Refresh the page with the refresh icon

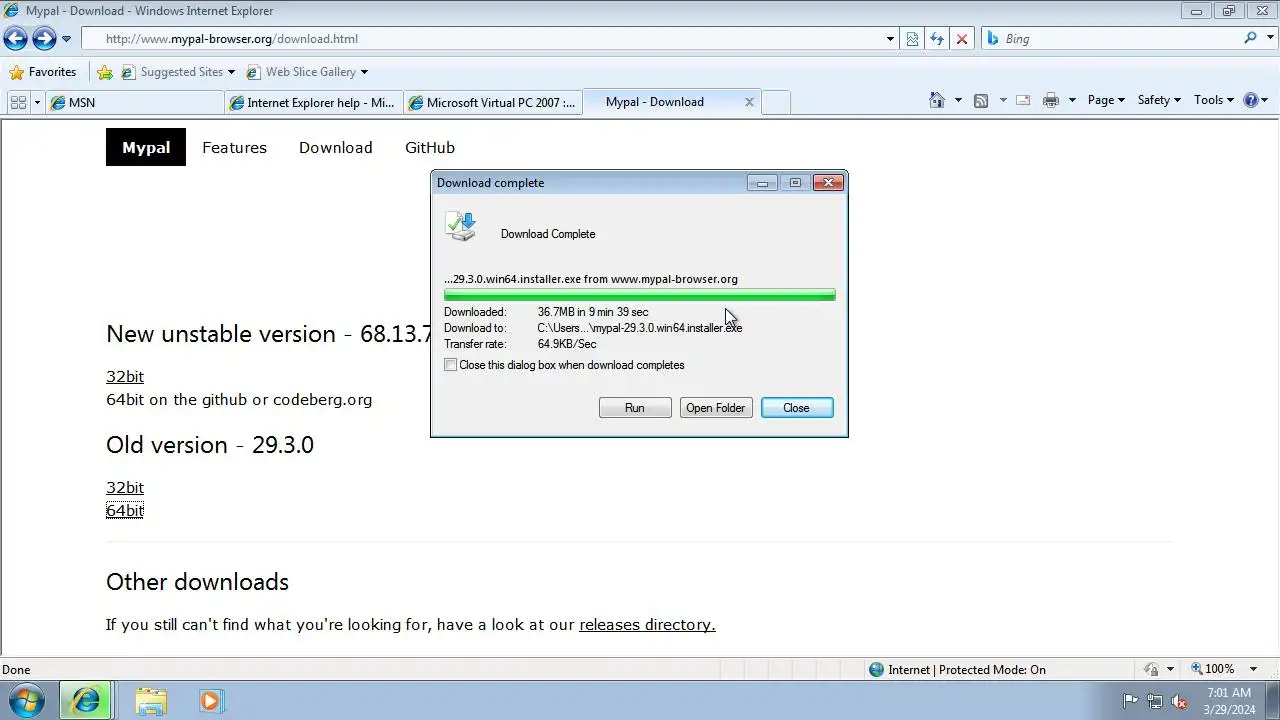coord(937,39)
